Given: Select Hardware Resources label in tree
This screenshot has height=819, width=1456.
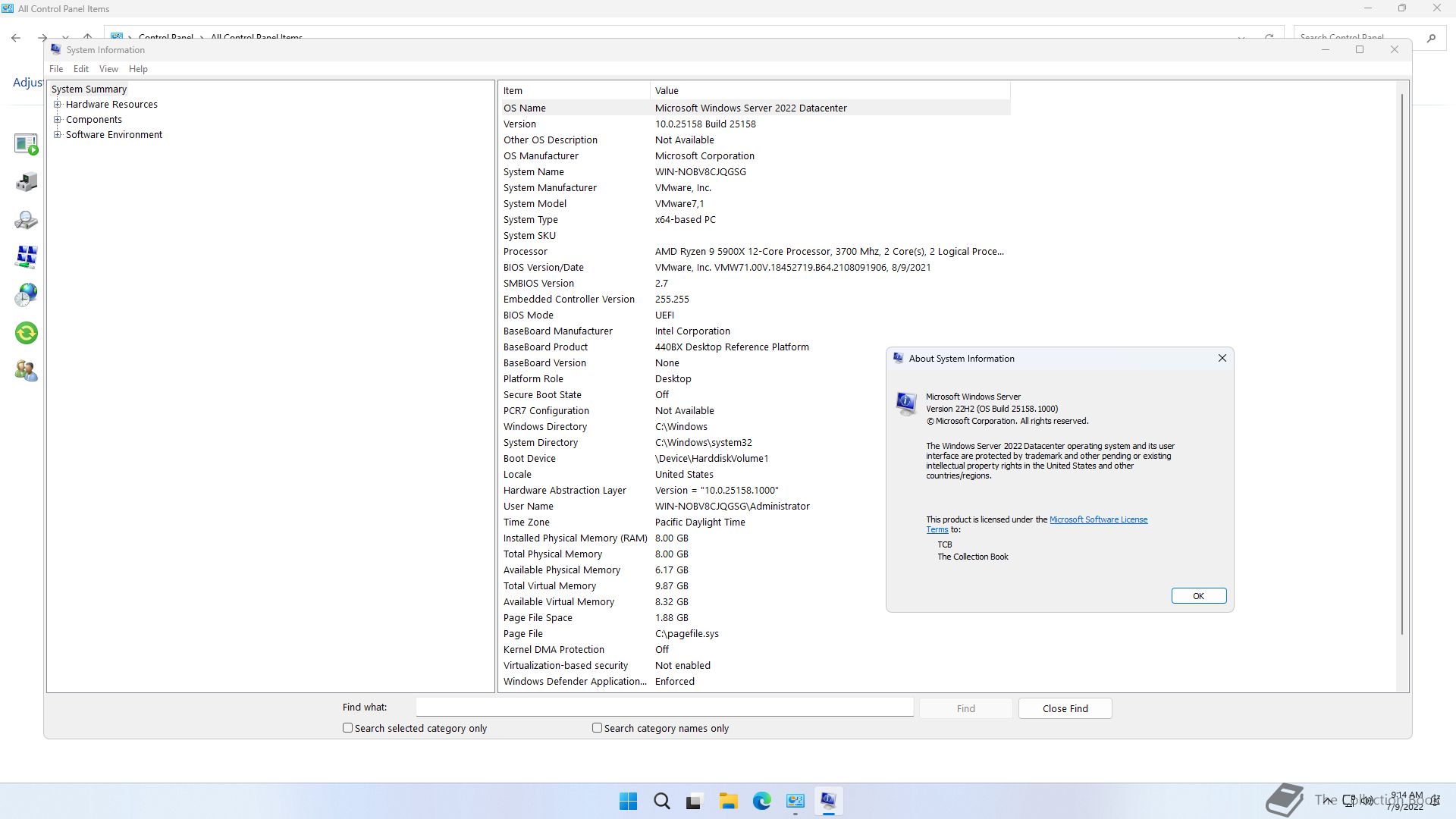Looking at the screenshot, I should 111,104.
